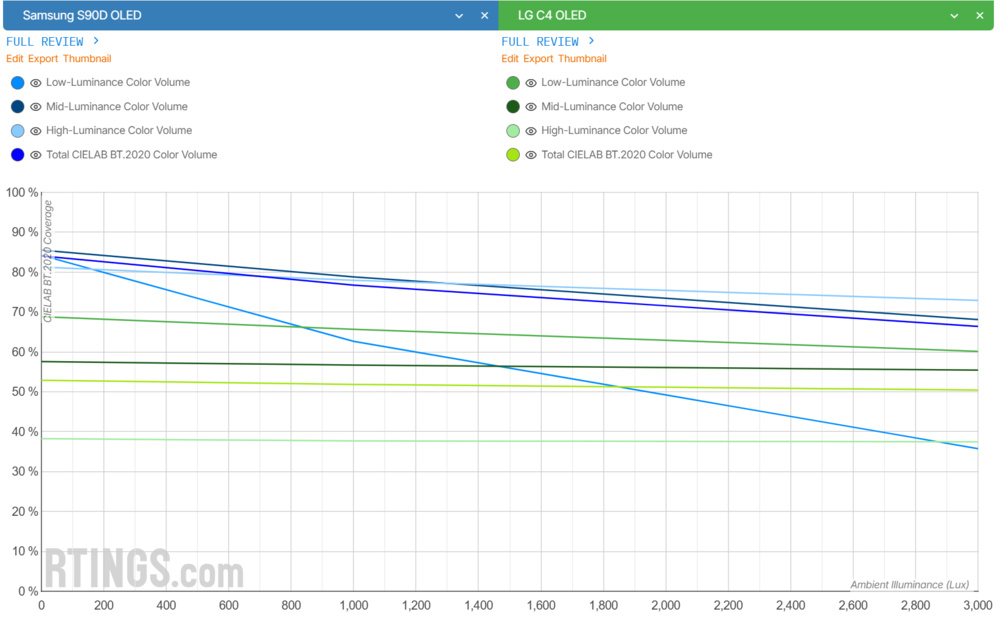Open the Samsung S90D OLED selector dropdown
Viewport: 1000px width, 623px height.
459,15
